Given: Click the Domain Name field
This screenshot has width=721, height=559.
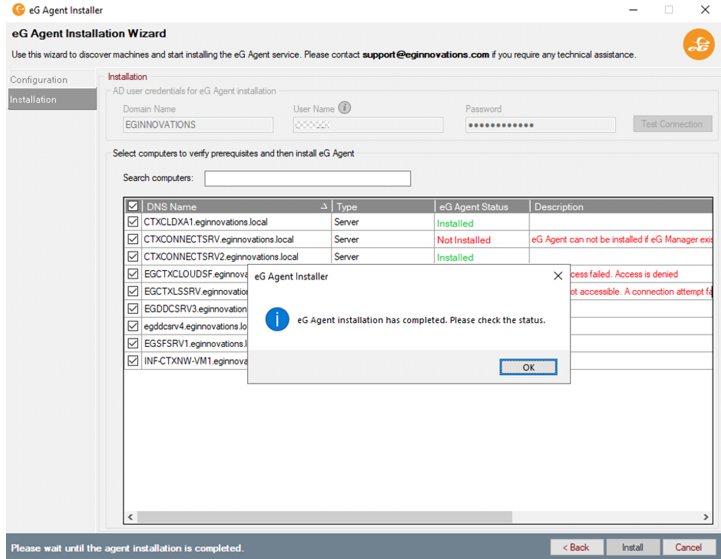Looking at the screenshot, I should click(198, 125).
